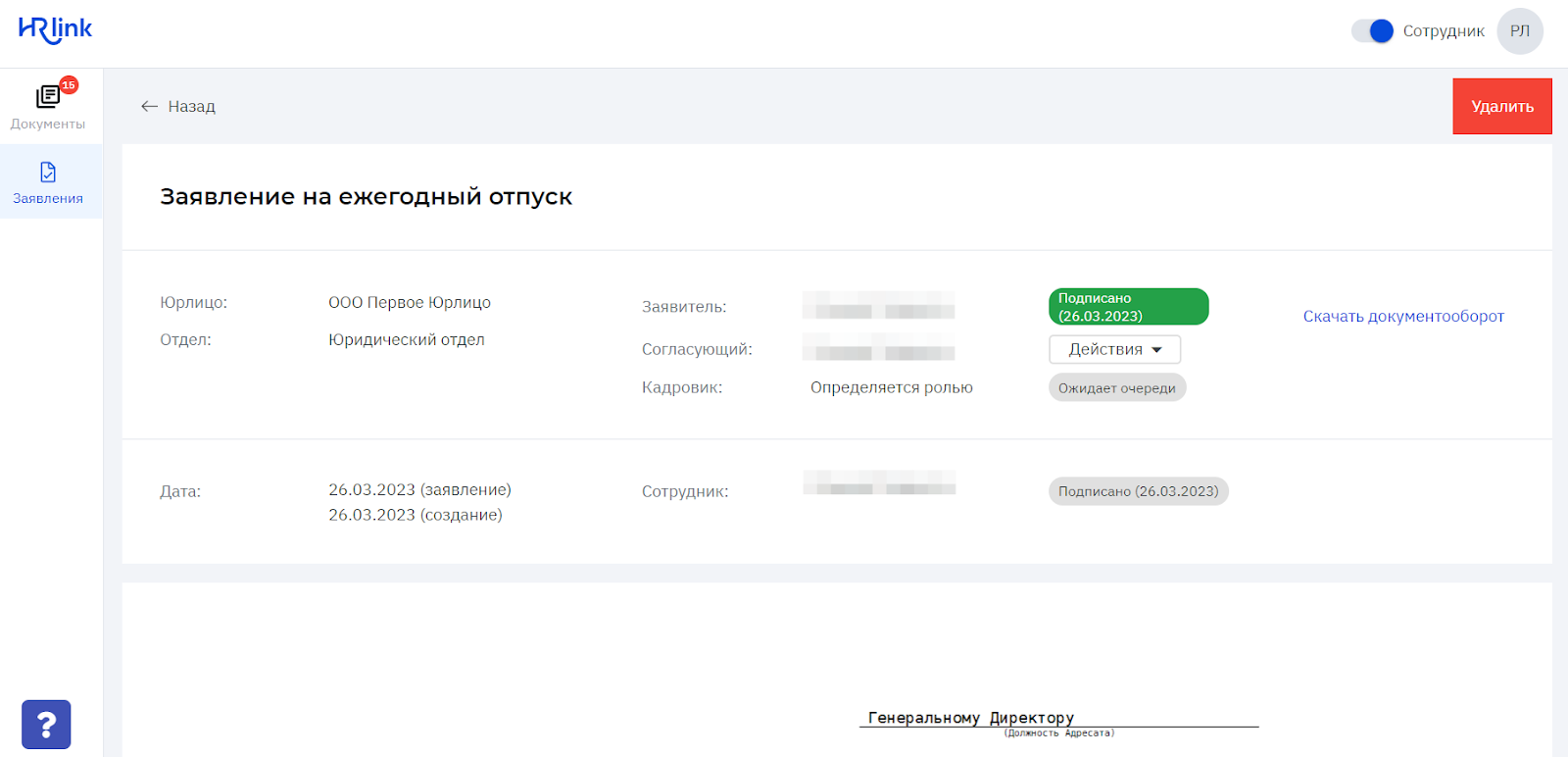Click the Заявитель label
The height and width of the screenshot is (757, 1568).
[684, 307]
